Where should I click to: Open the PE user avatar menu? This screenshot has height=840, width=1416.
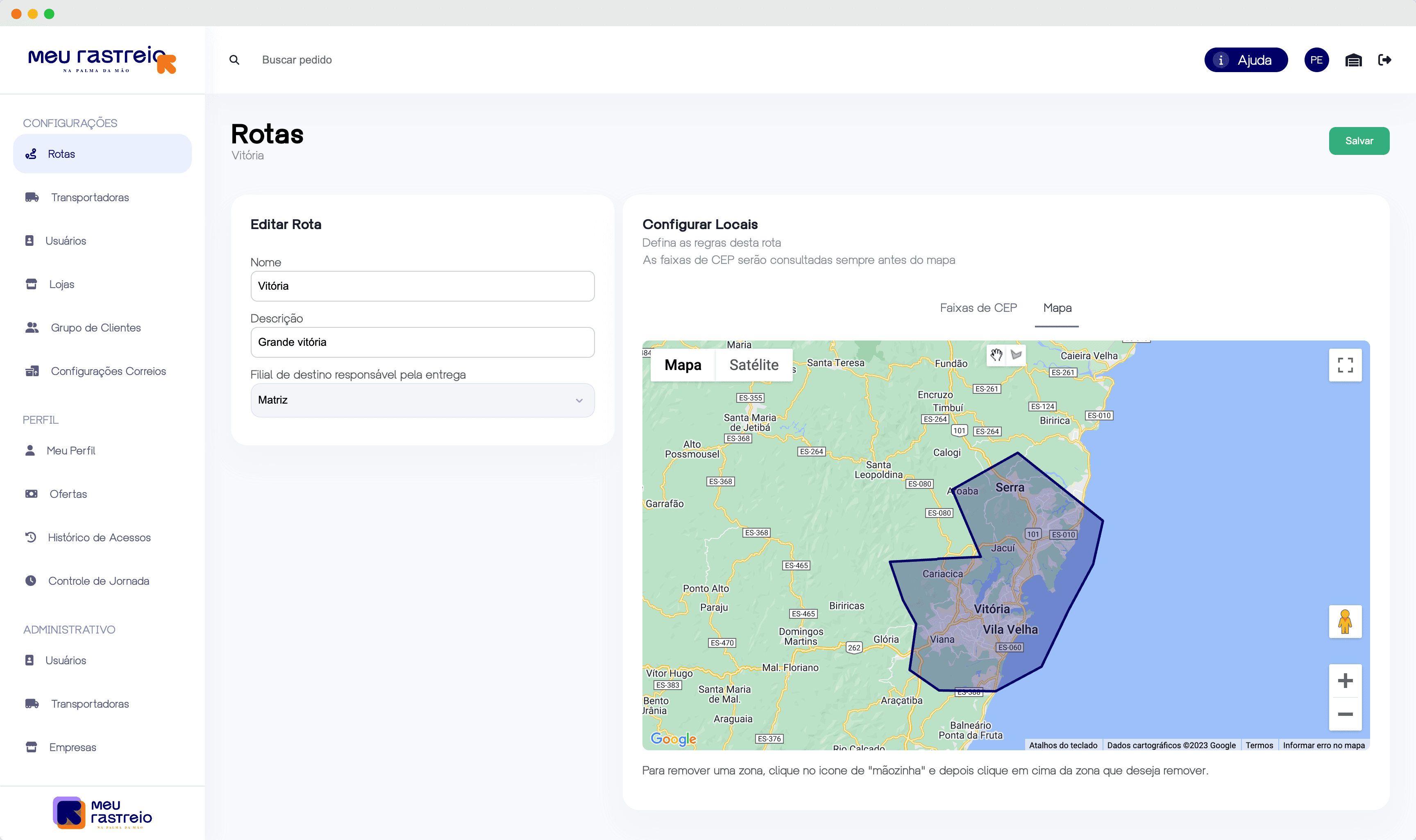coord(1316,60)
